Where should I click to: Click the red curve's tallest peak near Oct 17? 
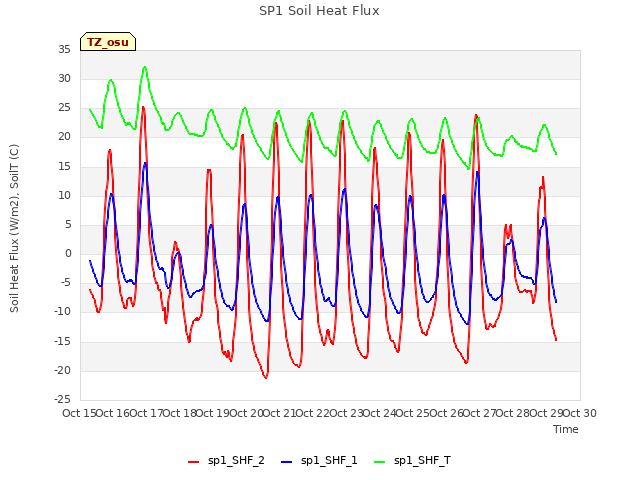click(143, 107)
